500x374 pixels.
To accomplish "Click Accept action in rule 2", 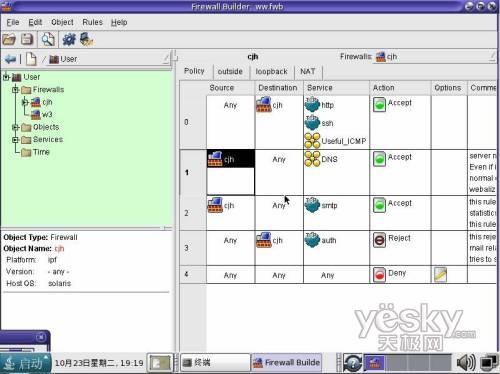I will click(x=392, y=204).
